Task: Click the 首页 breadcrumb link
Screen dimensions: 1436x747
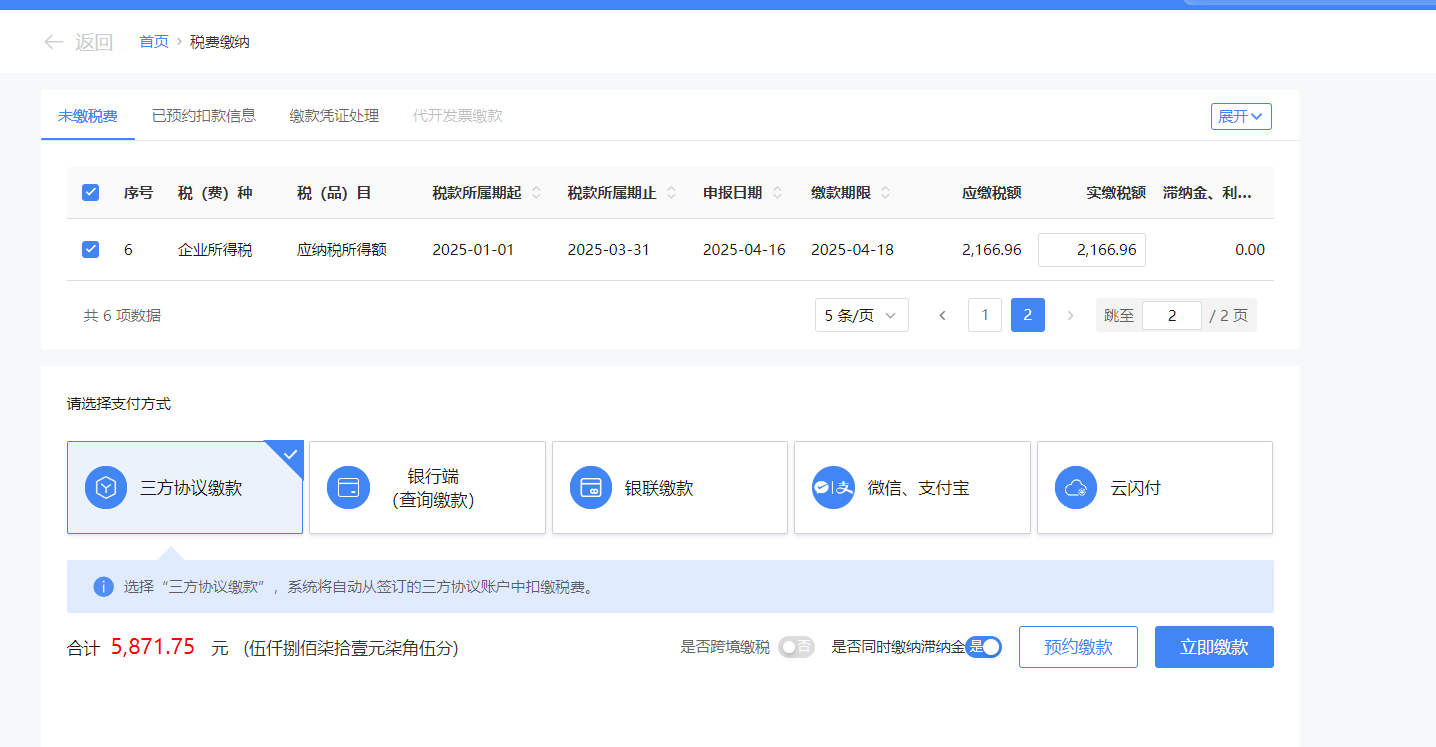Action: (x=154, y=42)
